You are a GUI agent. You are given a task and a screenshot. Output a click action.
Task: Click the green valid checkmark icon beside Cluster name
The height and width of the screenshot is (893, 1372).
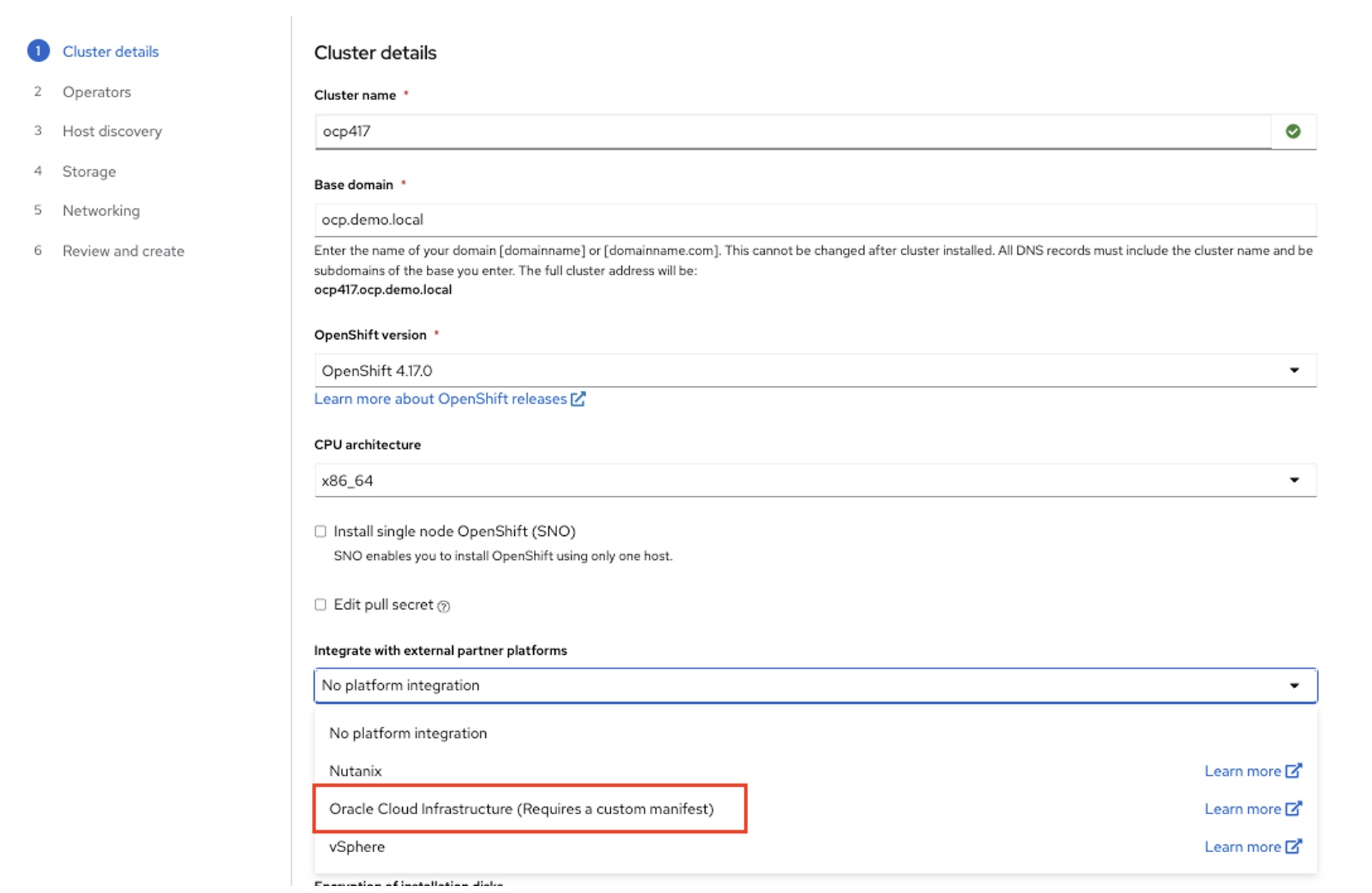1292,132
